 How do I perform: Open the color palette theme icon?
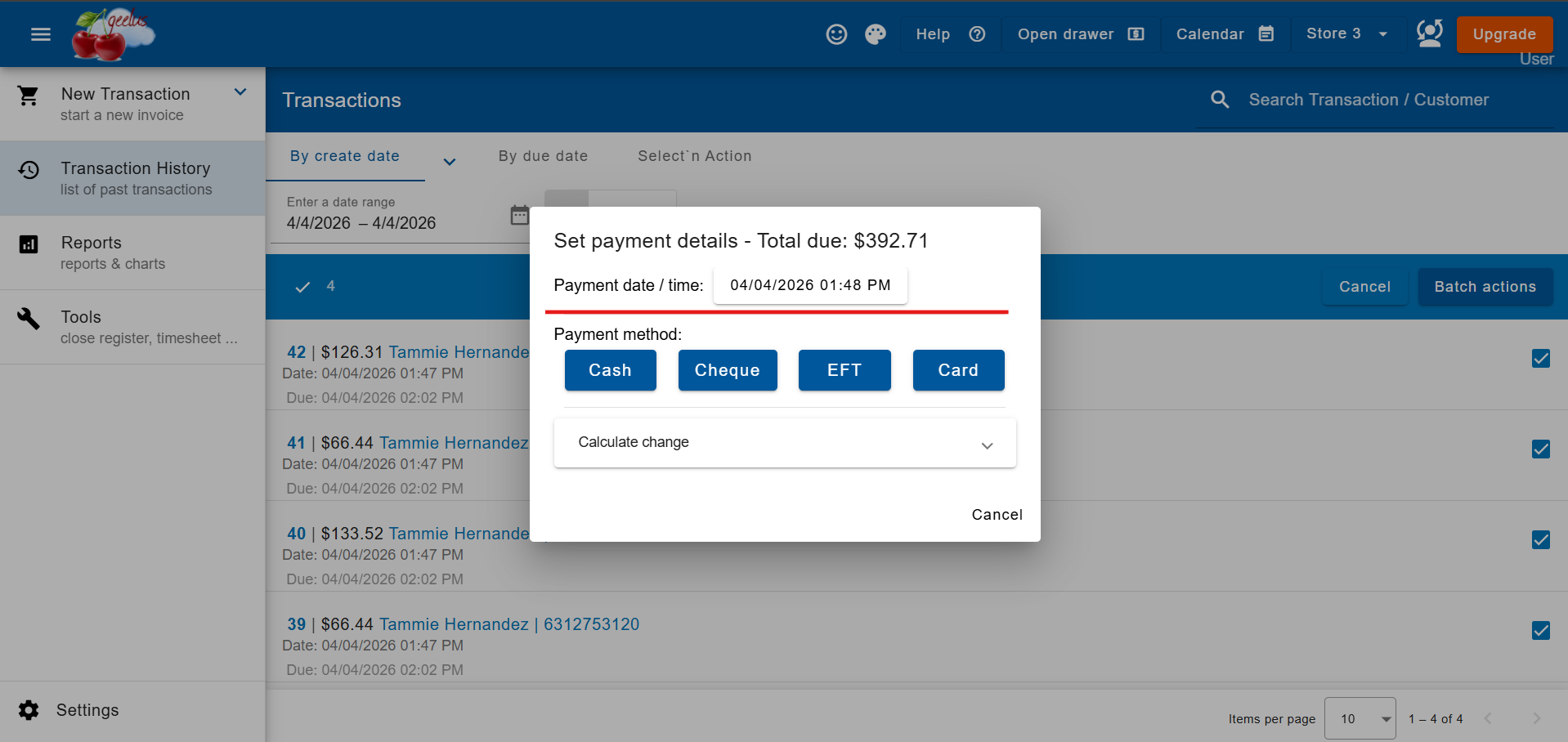875,34
